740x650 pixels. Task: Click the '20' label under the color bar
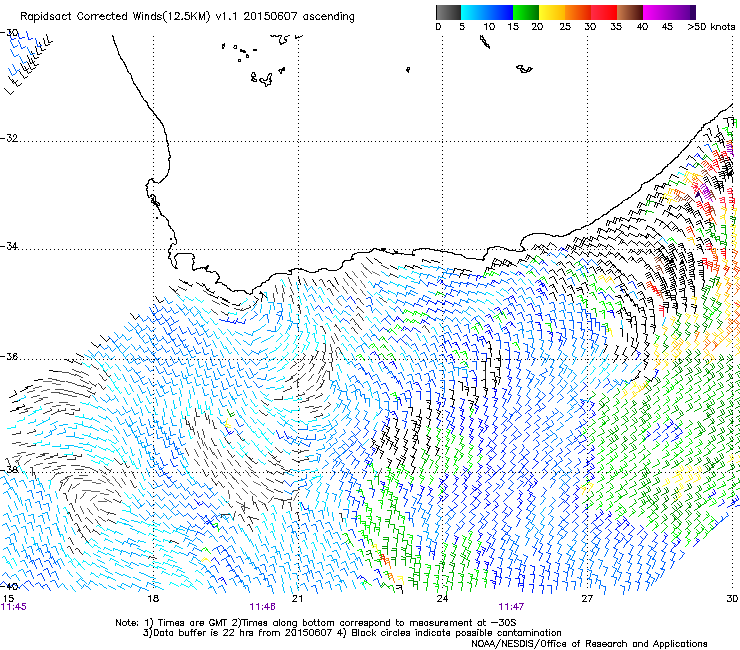(537, 27)
